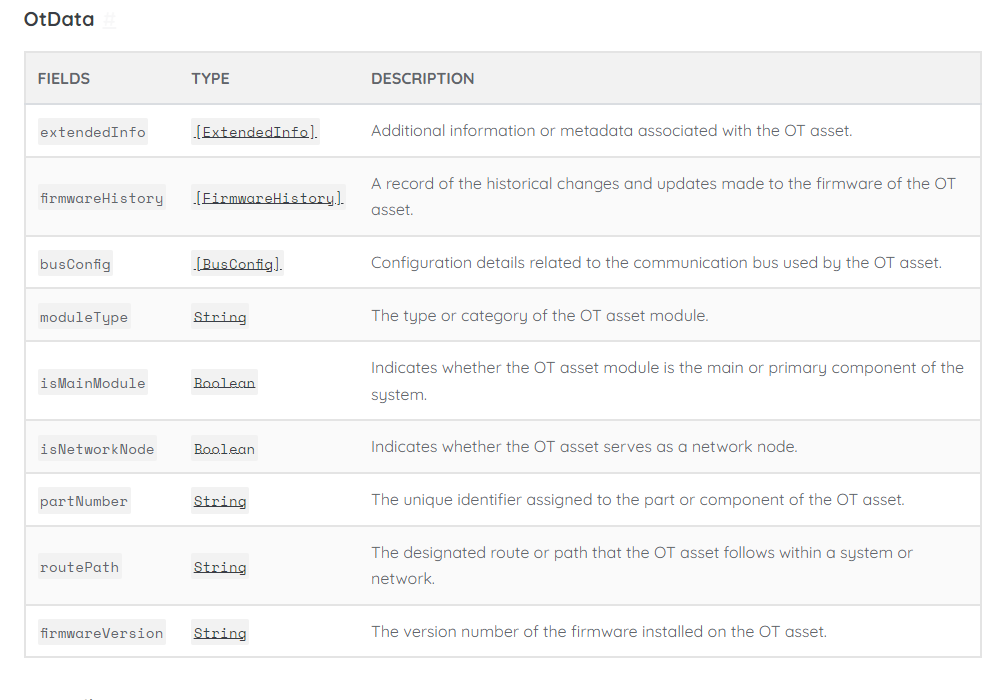Image resolution: width=991 pixels, height=700 pixels.
Task: Click the String type link for moduleType
Action: point(220,317)
